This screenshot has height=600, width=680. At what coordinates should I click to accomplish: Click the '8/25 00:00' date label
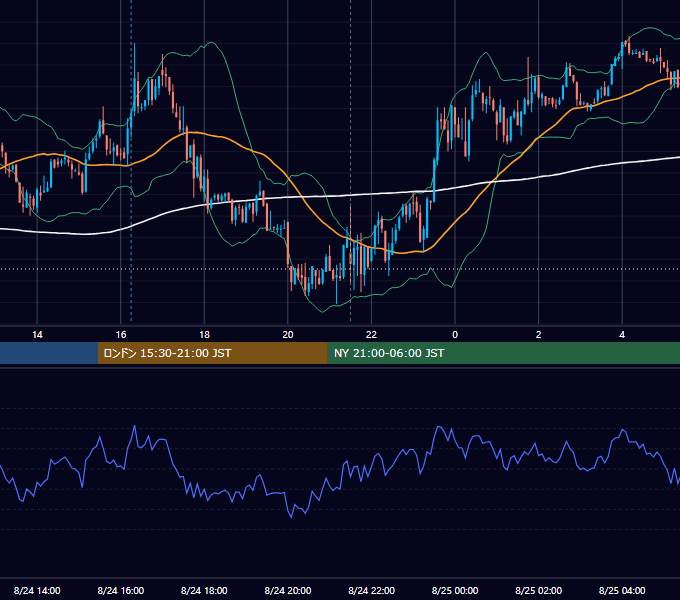(455, 590)
